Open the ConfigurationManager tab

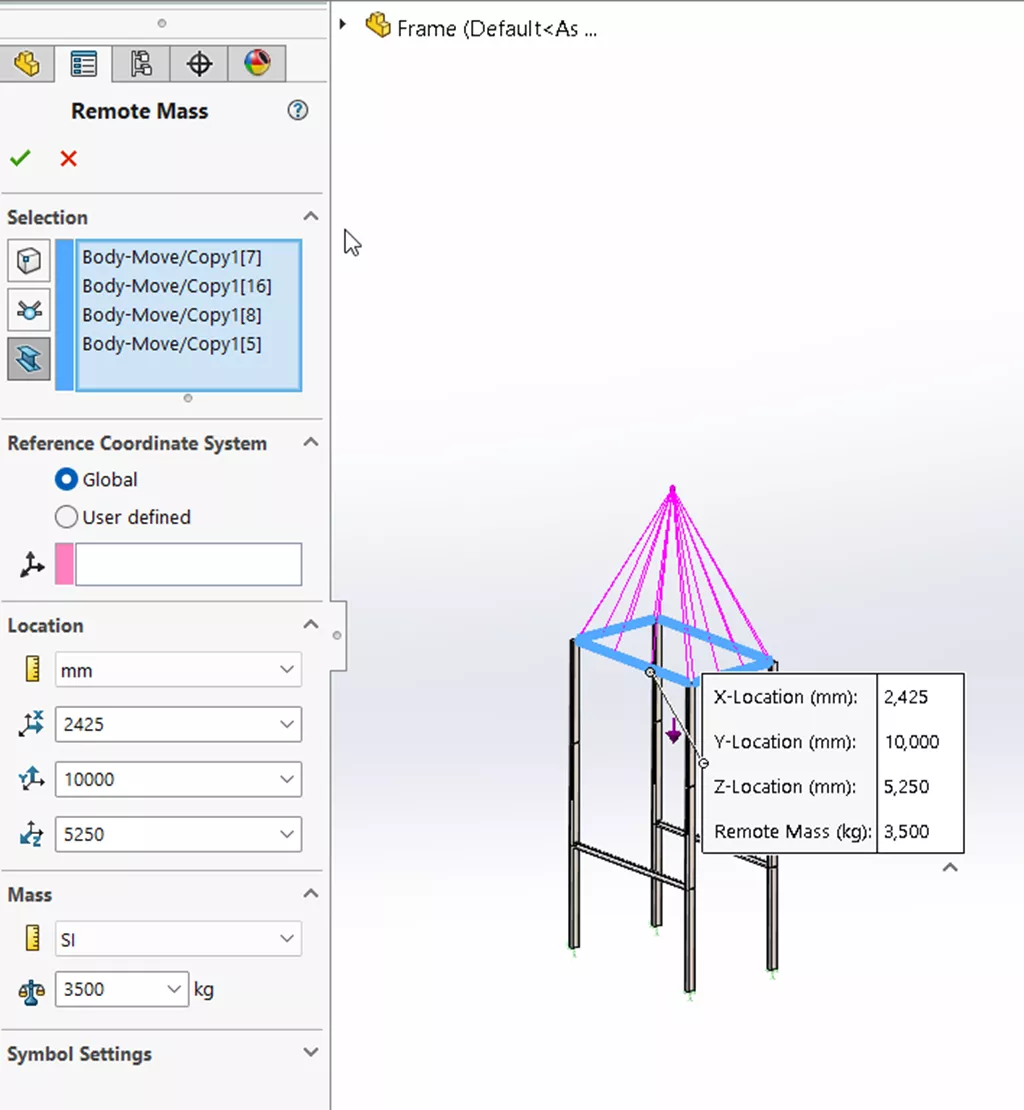[x=140, y=63]
